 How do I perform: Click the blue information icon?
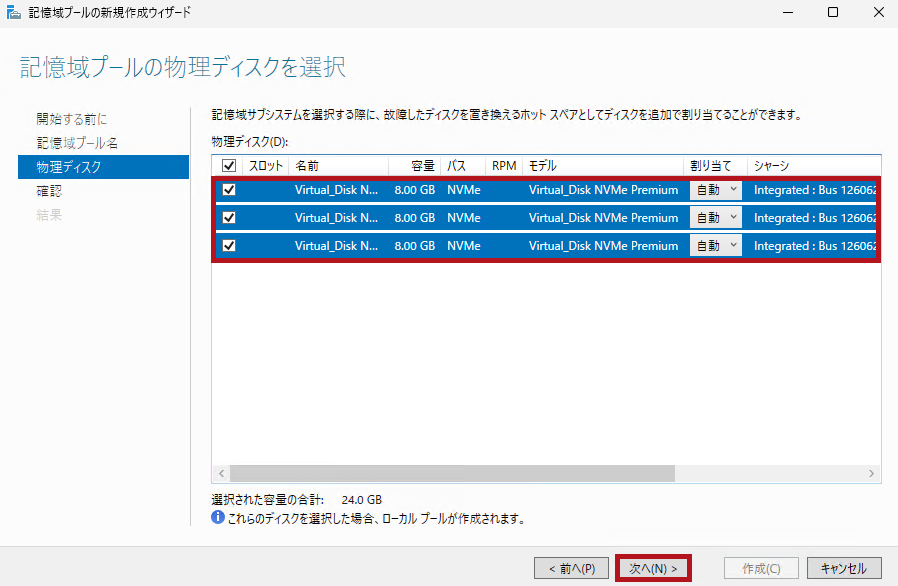[217, 519]
